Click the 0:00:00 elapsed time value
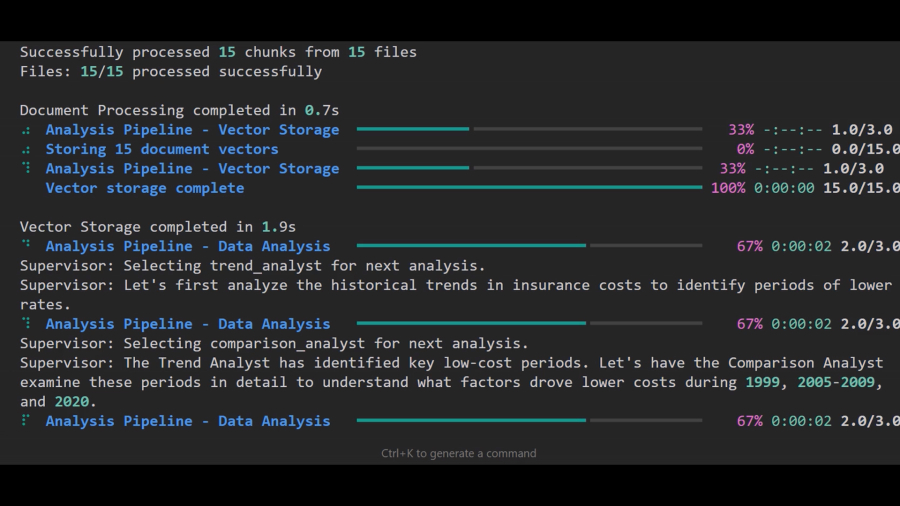 (x=784, y=188)
